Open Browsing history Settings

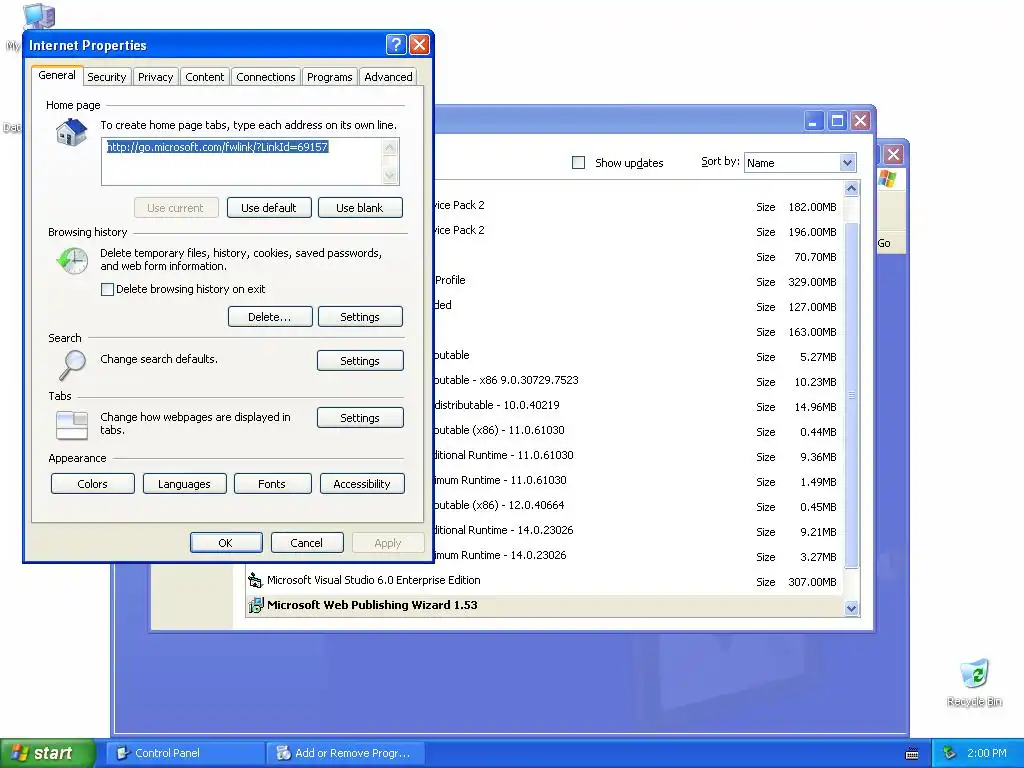click(x=360, y=317)
